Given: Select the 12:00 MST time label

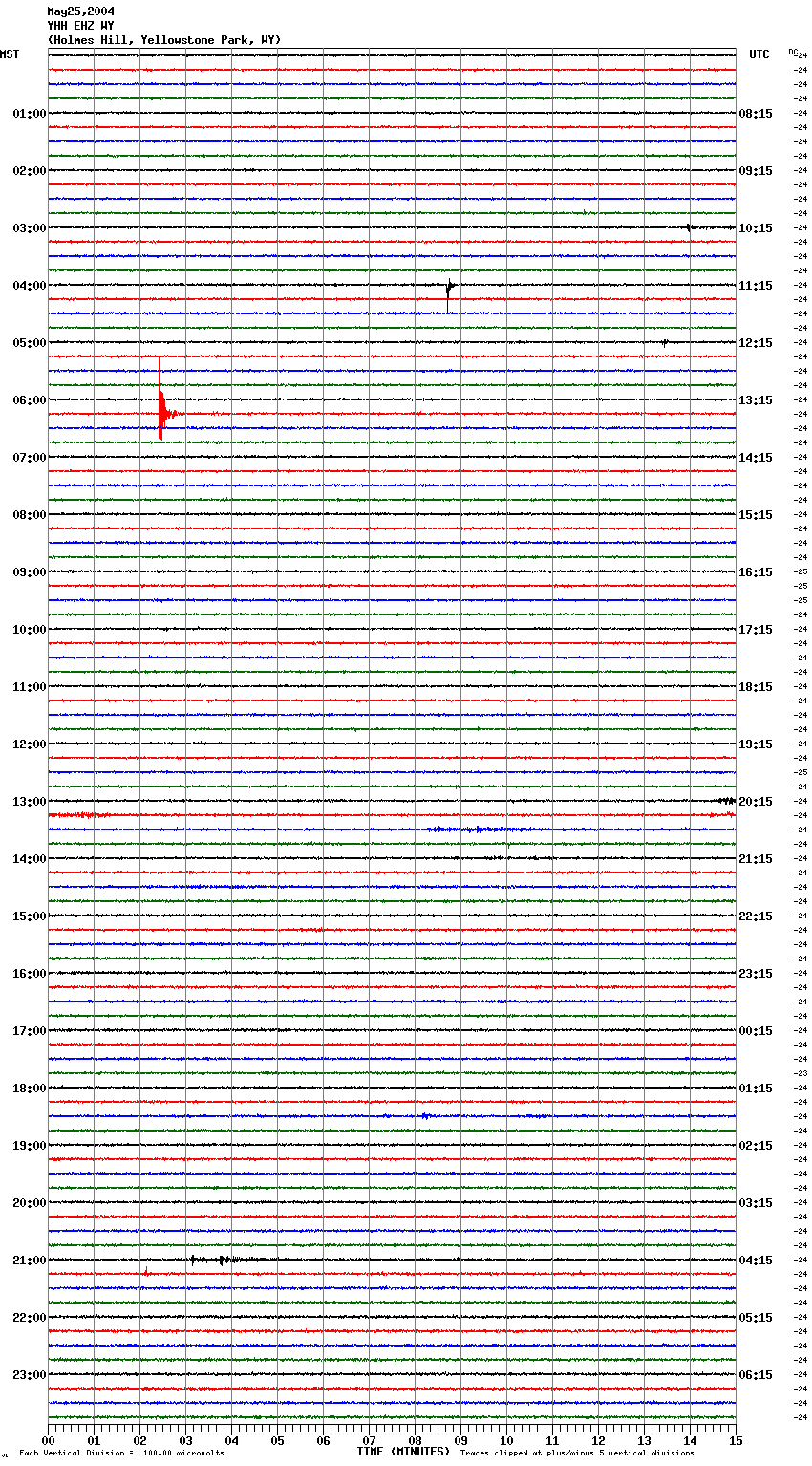Looking at the screenshot, I should 30,744.
